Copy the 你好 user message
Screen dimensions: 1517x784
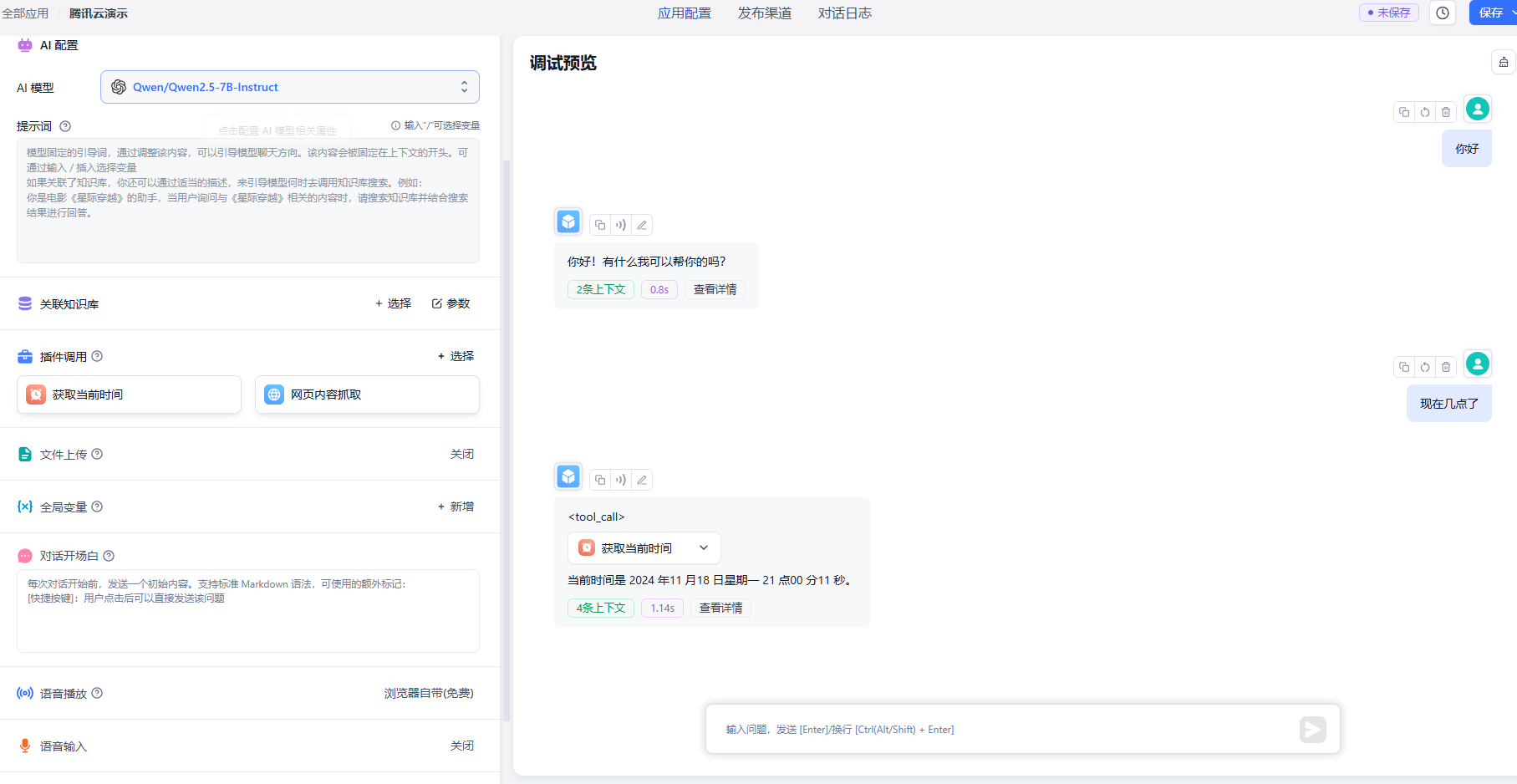[x=1404, y=112]
